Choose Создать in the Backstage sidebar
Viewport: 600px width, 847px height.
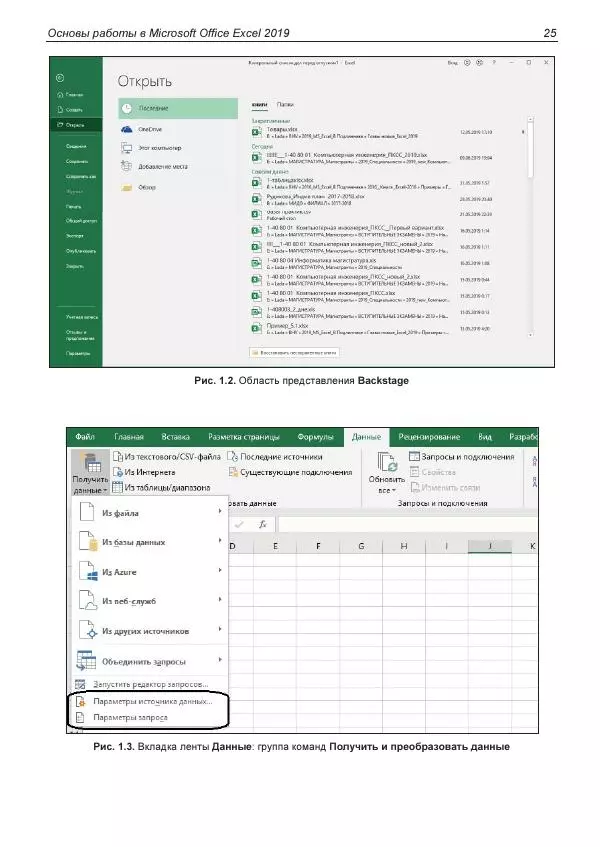(70, 110)
